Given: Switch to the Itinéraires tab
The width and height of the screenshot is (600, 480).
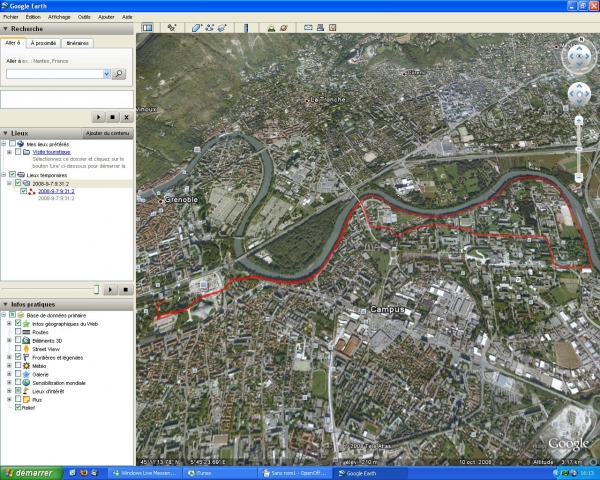Looking at the screenshot, I should click(77, 43).
